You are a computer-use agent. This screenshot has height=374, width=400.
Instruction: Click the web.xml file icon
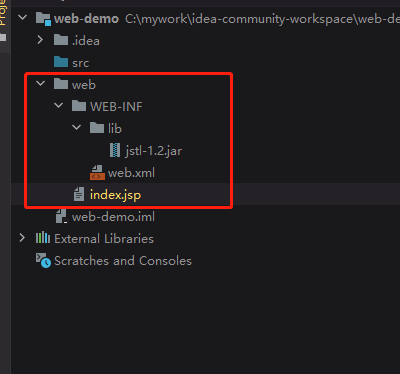coord(97,173)
